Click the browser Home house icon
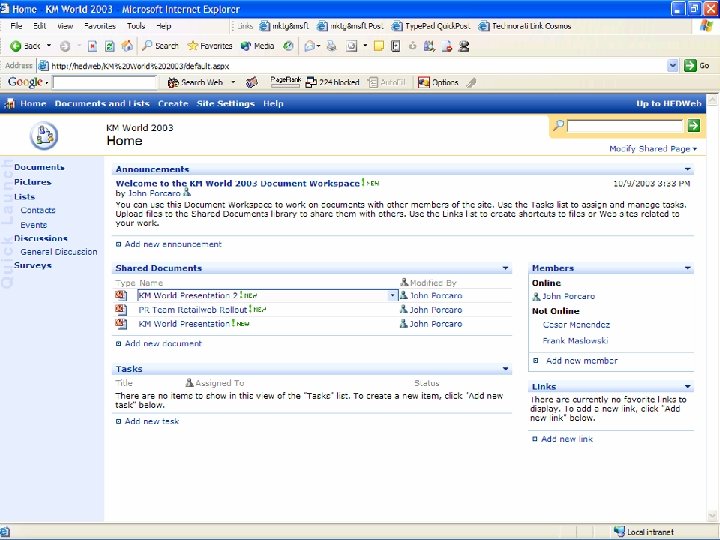 127,46
